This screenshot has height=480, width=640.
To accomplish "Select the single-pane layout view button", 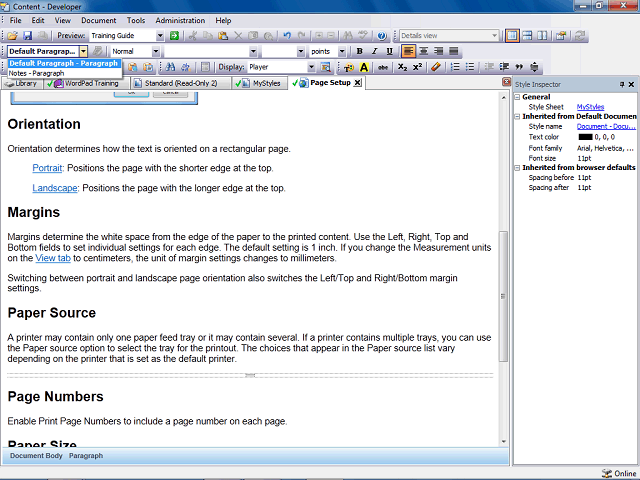I will tap(512, 36).
